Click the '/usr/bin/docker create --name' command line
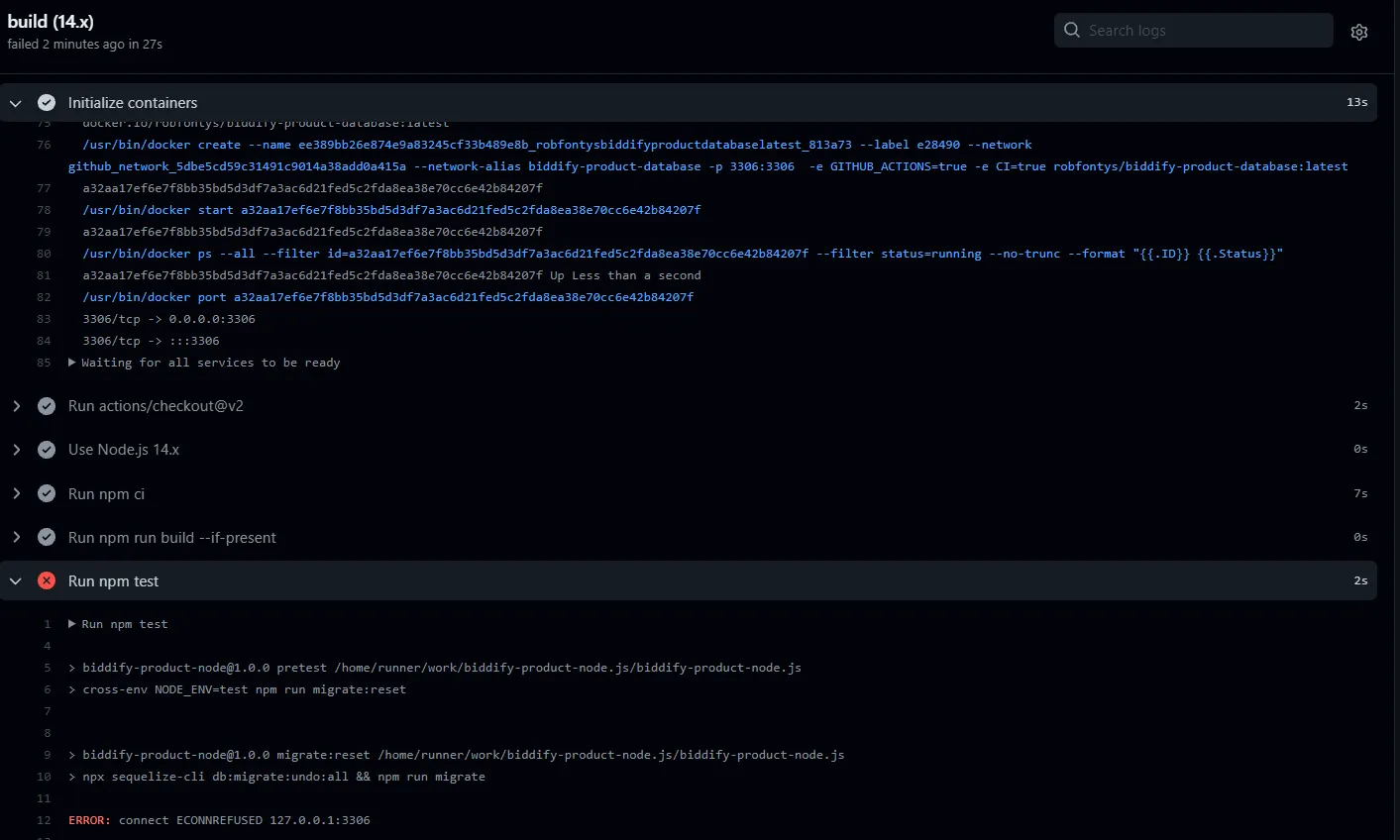This screenshot has width=1400, height=840. pos(707,156)
